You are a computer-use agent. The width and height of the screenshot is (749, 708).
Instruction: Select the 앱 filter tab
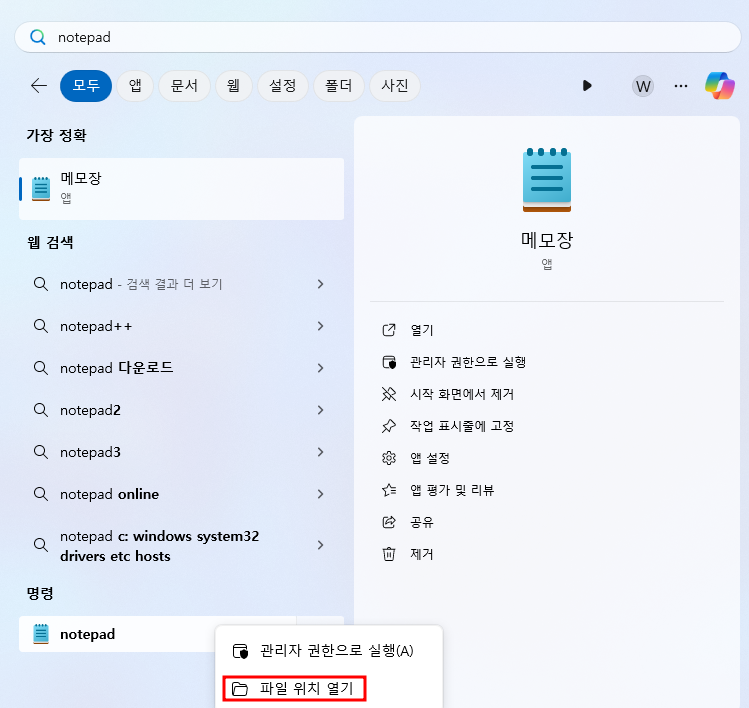point(135,86)
